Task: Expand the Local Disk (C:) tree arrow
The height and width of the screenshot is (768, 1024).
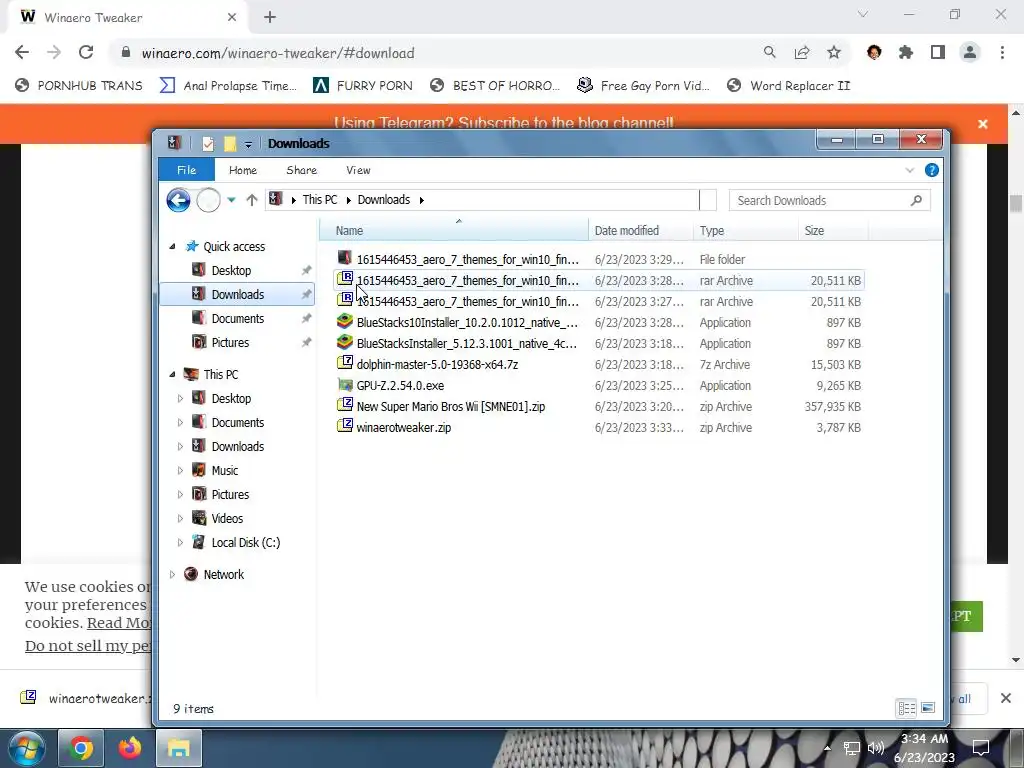Action: [x=180, y=543]
